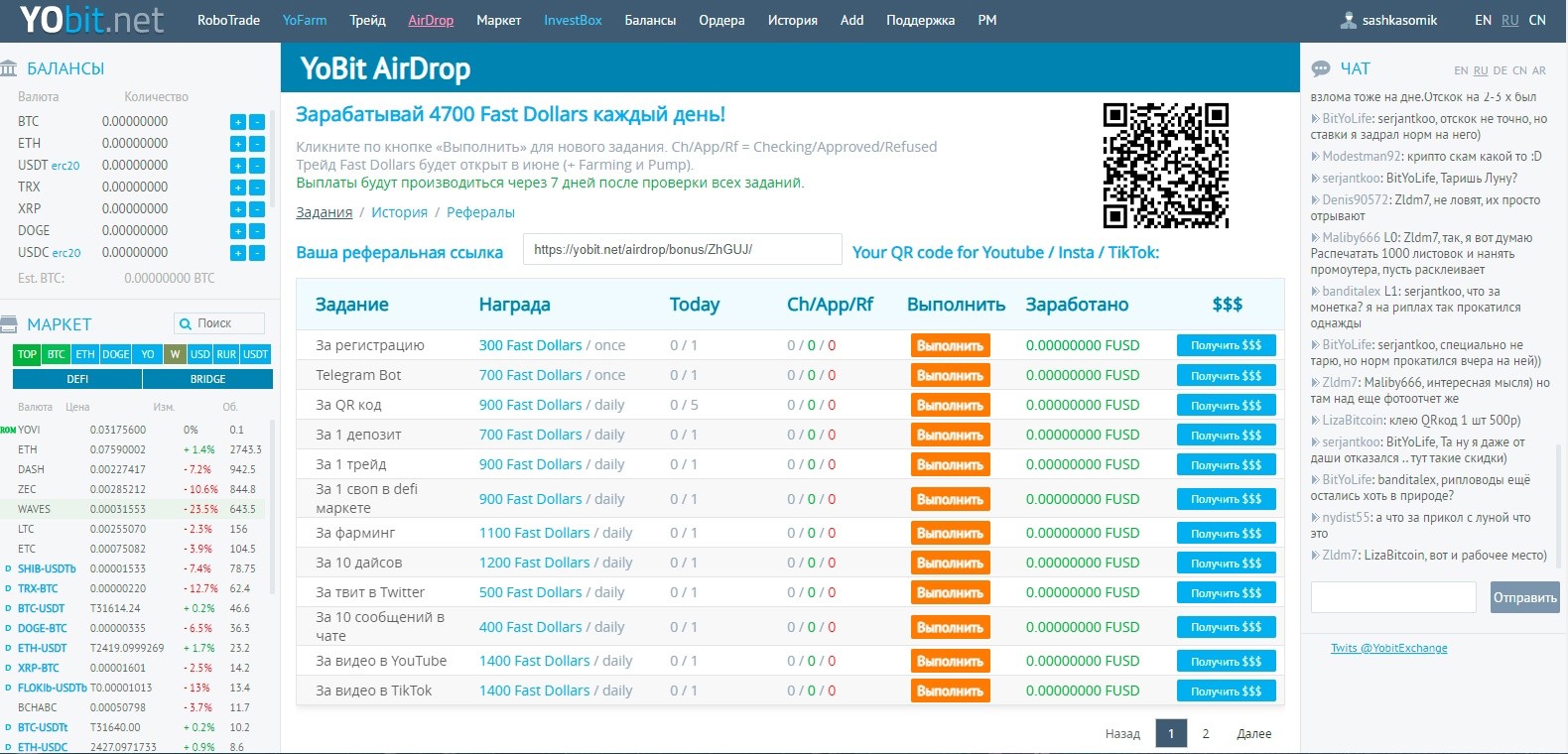The width and height of the screenshot is (1568, 754).
Task: Click the minus withdraw icon for ETH
Action: [257, 144]
